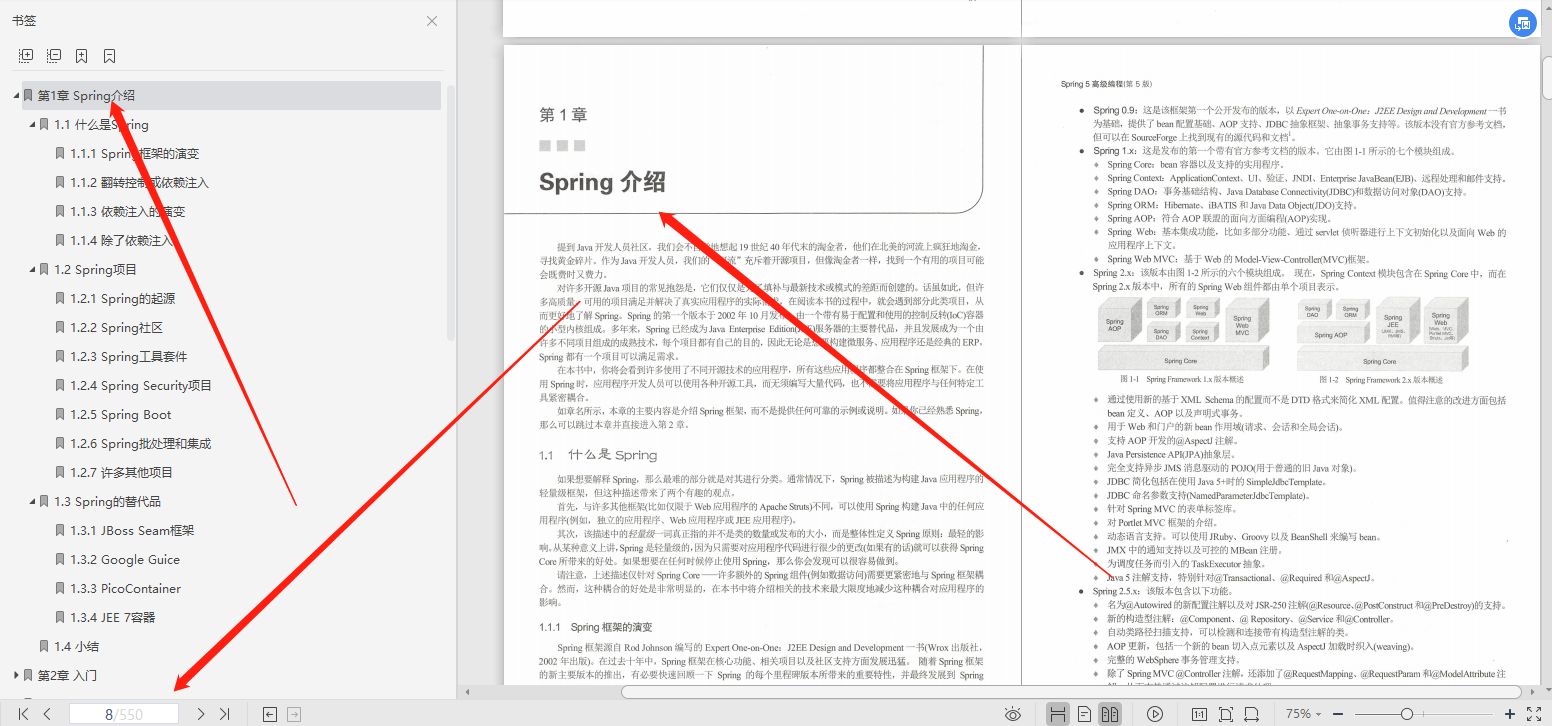Screen dimensions: 1552x726
Task: Toggle two-page spread view
Action: 1109,714
